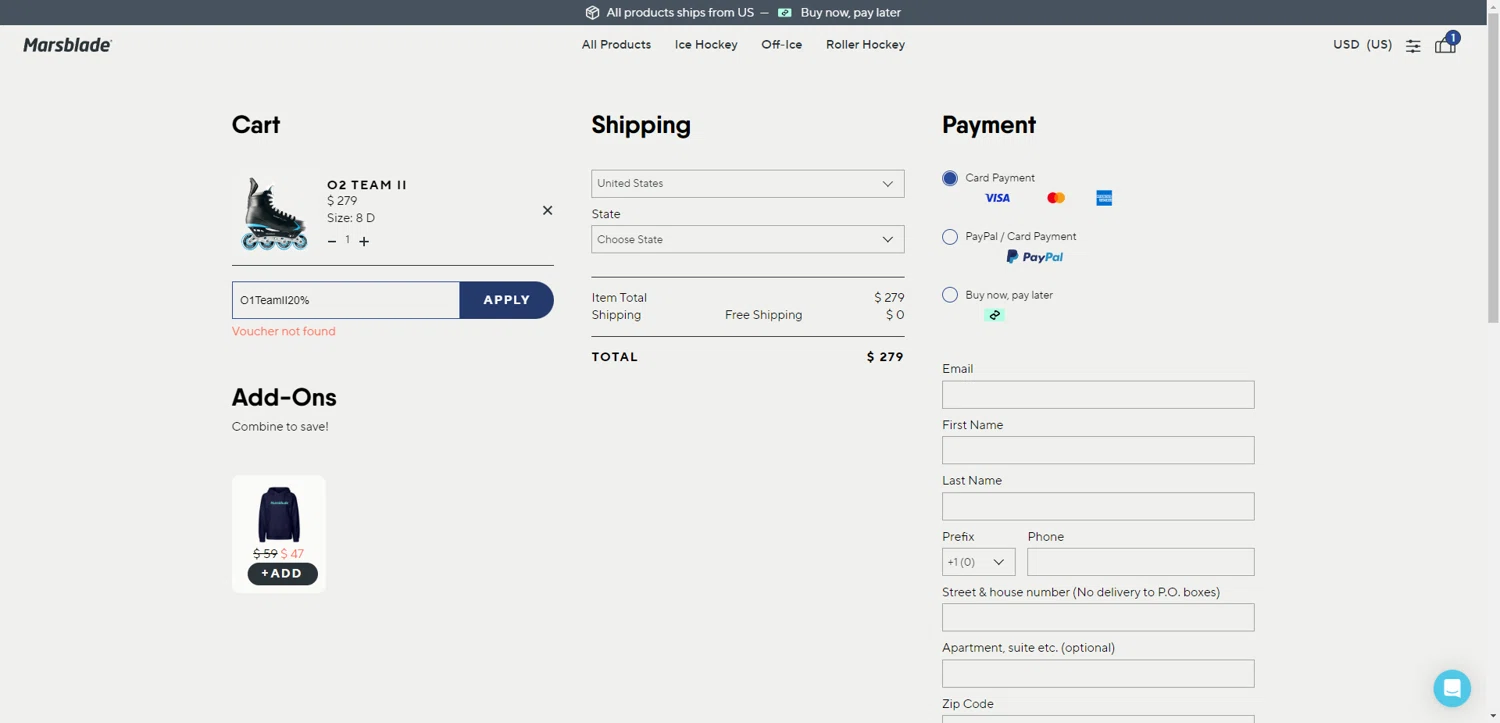Open the phone Prefix dropdown

tap(979, 562)
